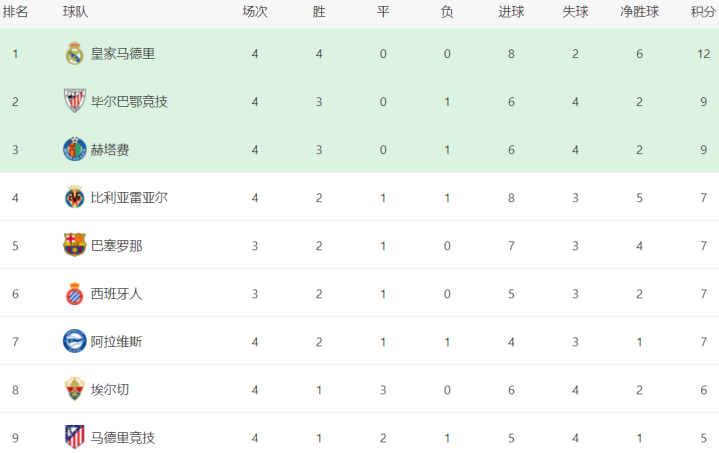Click the 西班牙人 team name

116,293
